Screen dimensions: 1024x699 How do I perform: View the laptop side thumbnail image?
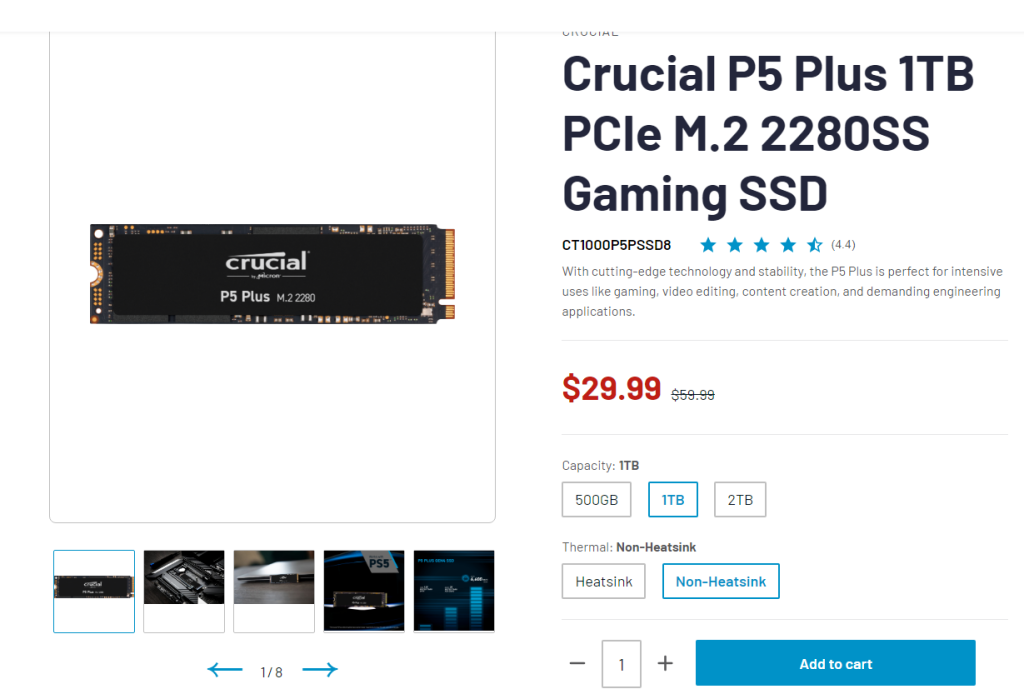(274, 591)
